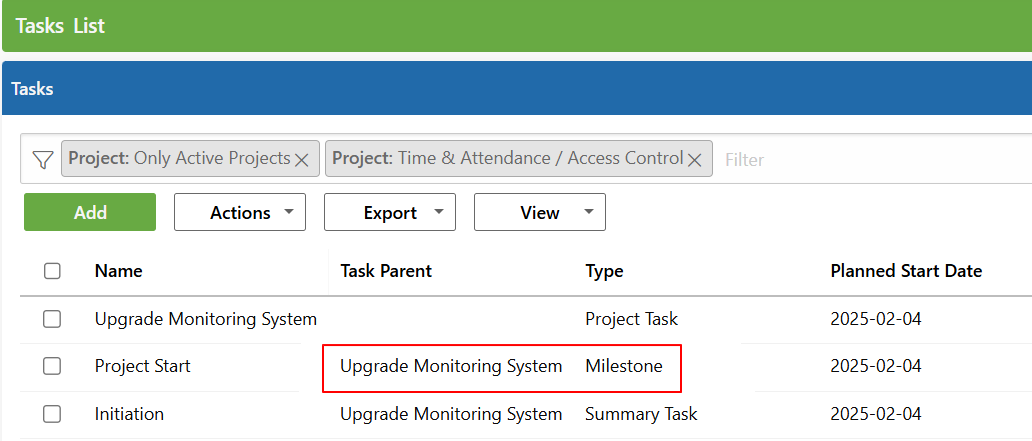The image size is (1032, 441).
Task: Tick the Project Start row checkbox
Action: [x=52, y=366]
